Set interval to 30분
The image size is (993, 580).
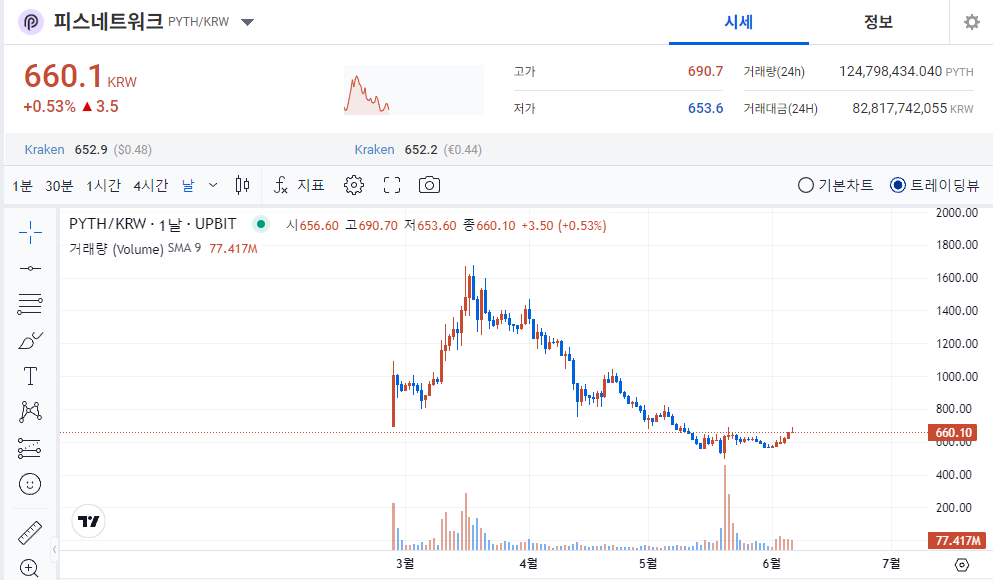tap(59, 186)
